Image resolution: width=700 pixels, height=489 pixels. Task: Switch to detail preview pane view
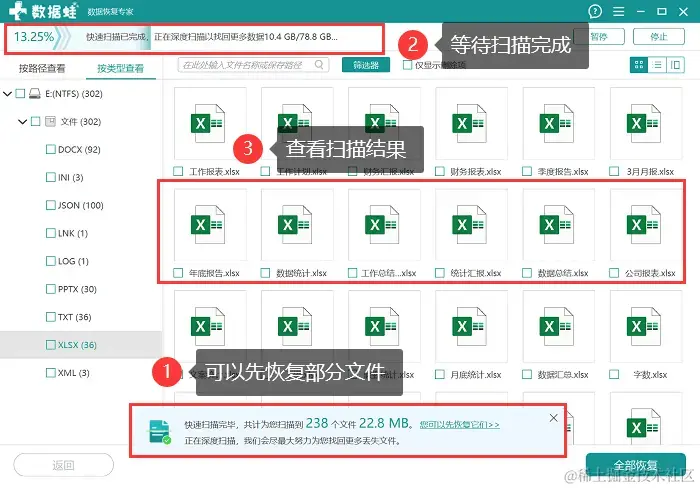coord(675,65)
